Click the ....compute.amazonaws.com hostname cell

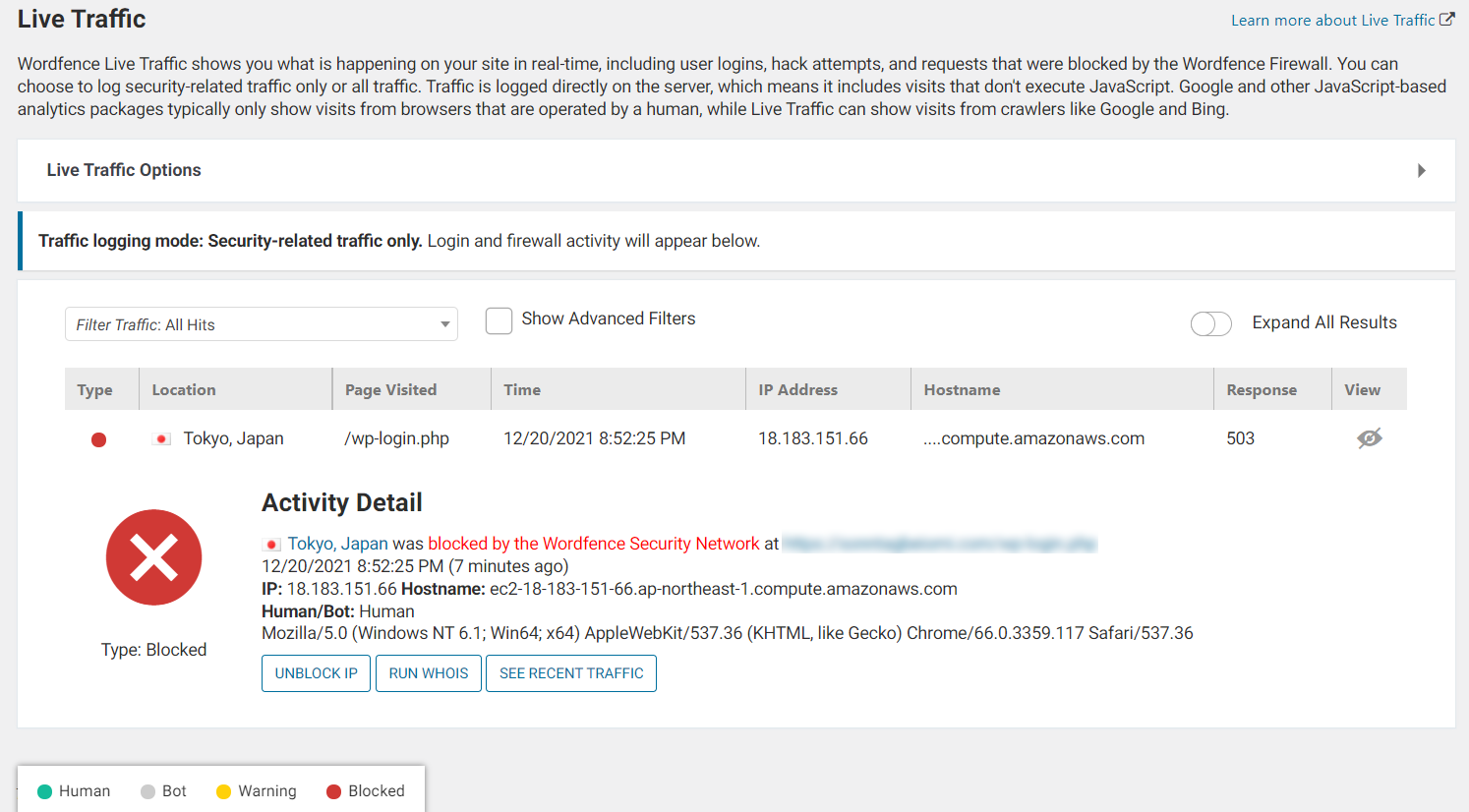pos(1034,438)
